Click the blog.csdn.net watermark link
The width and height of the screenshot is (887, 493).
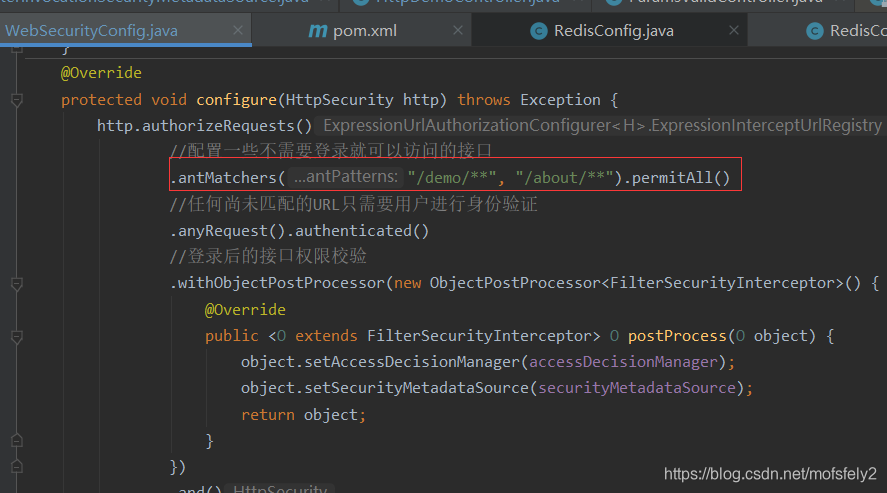pyautogui.click(x=770, y=474)
